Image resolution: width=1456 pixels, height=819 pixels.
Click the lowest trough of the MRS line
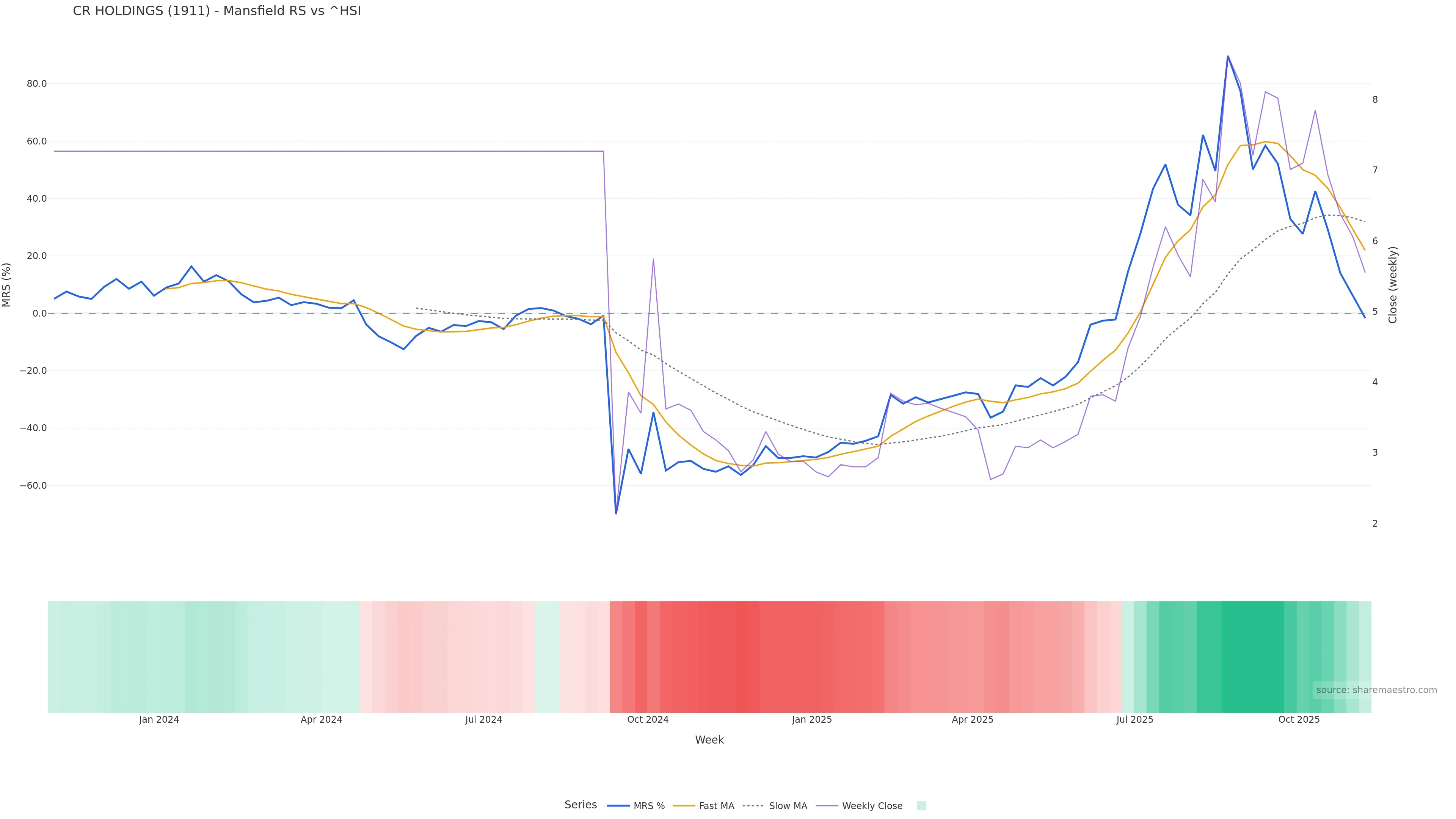(x=616, y=513)
